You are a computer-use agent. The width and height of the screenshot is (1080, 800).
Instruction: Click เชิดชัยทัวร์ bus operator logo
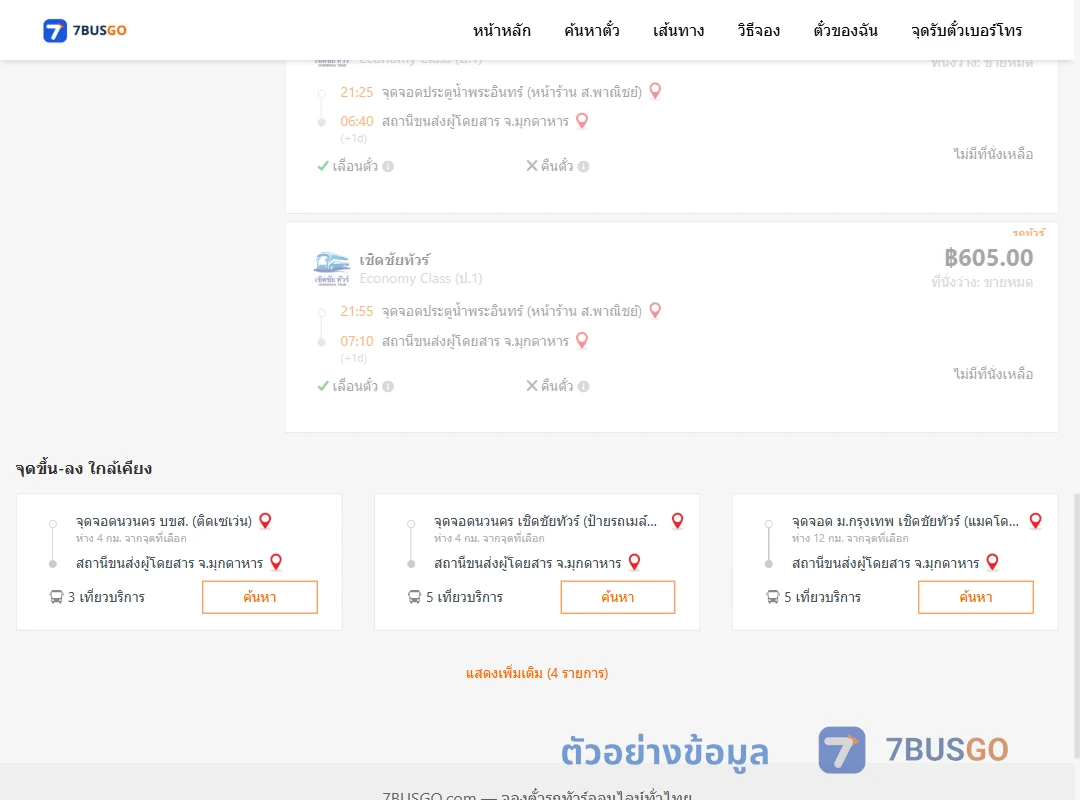[331, 268]
